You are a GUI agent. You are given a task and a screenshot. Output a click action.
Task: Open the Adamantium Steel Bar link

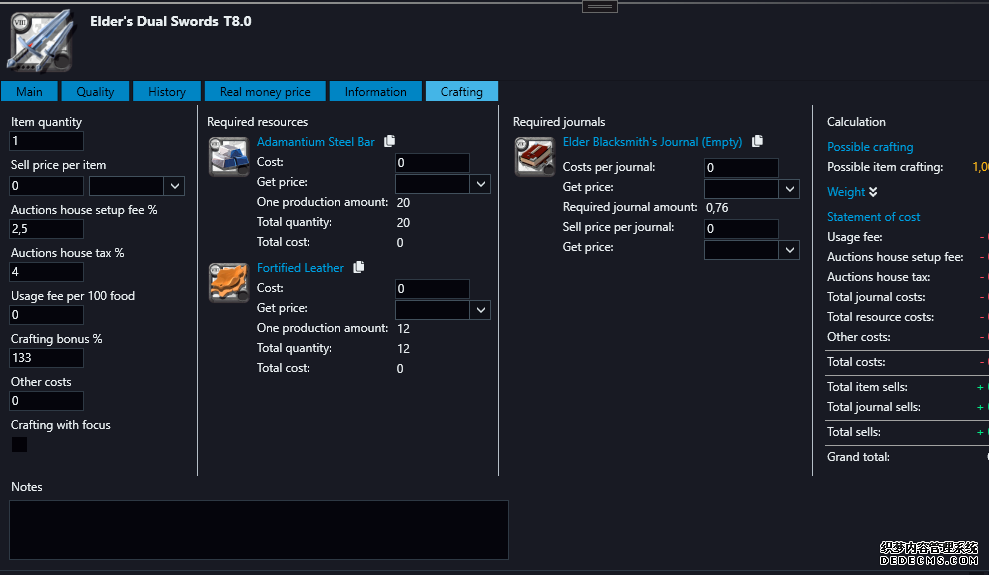(x=315, y=142)
